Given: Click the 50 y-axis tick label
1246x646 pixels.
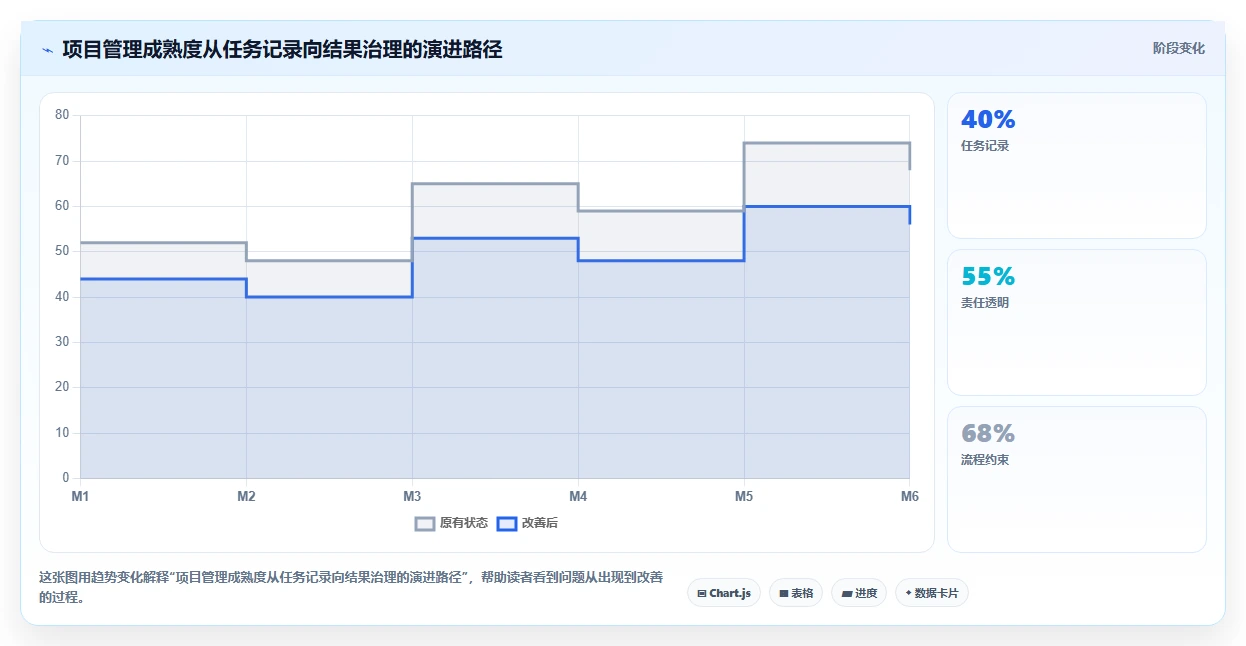Looking at the screenshot, I should coord(62,251).
